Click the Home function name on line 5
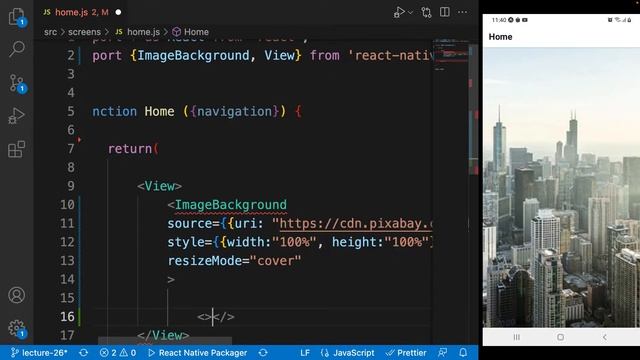Image resolution: width=640 pixels, height=360 pixels. (160, 111)
